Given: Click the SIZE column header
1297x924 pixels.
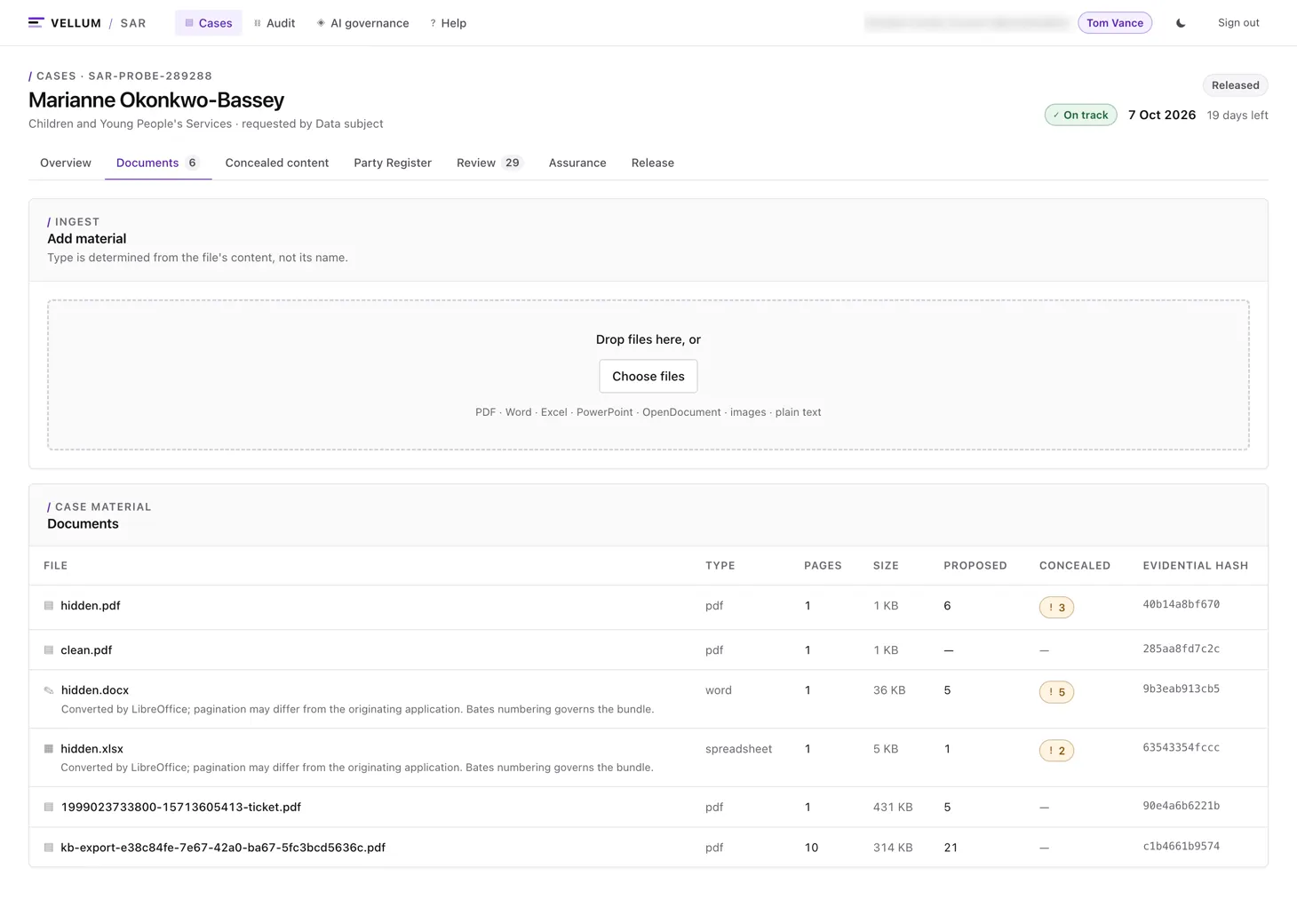Looking at the screenshot, I should point(886,566).
